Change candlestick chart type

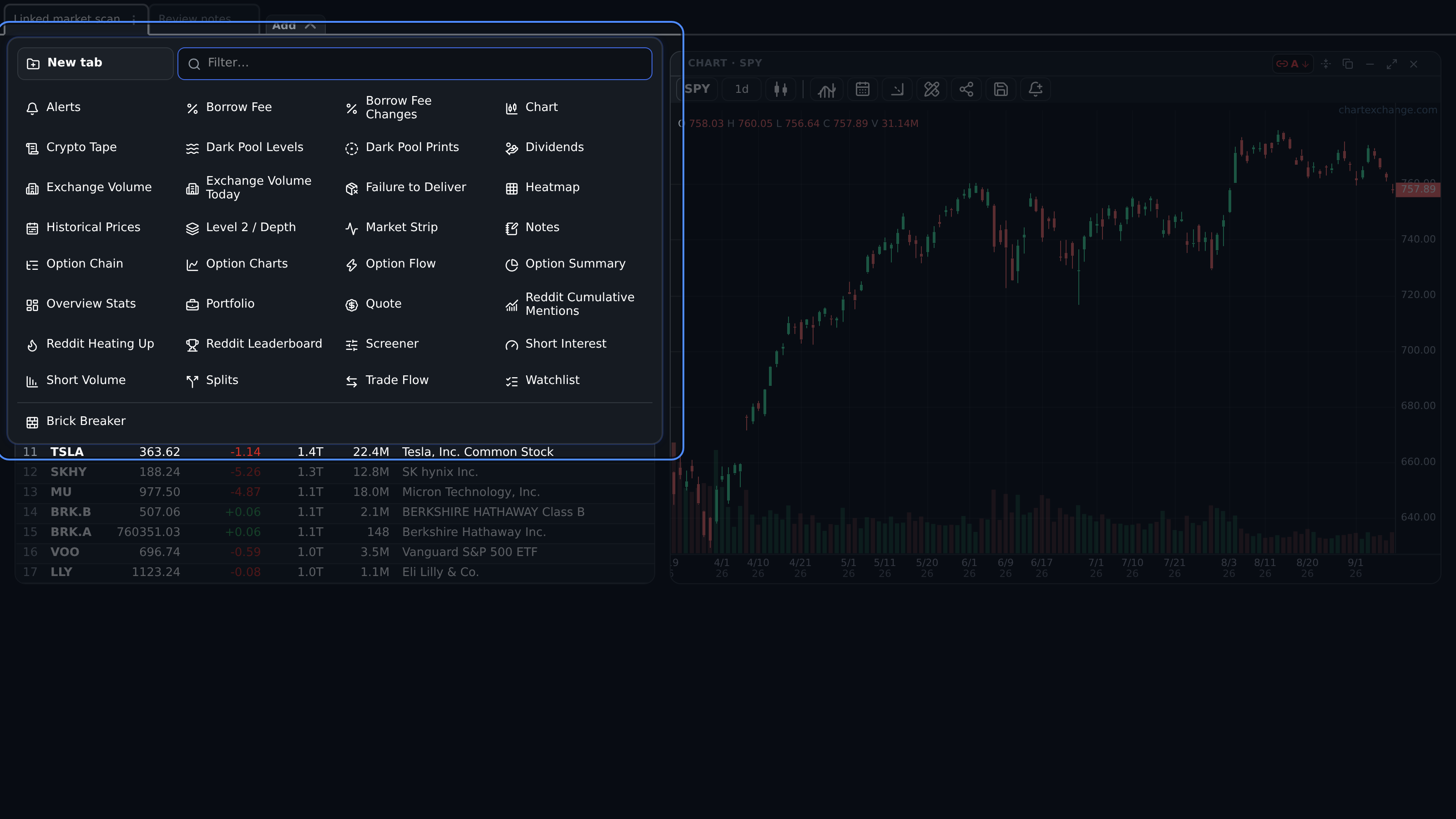click(x=781, y=89)
